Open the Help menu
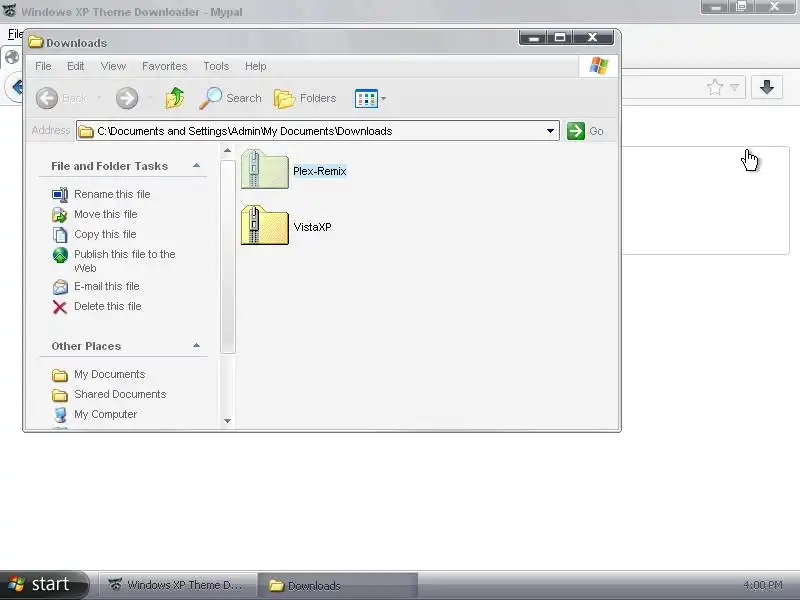This screenshot has height=600, width=800. click(x=256, y=66)
